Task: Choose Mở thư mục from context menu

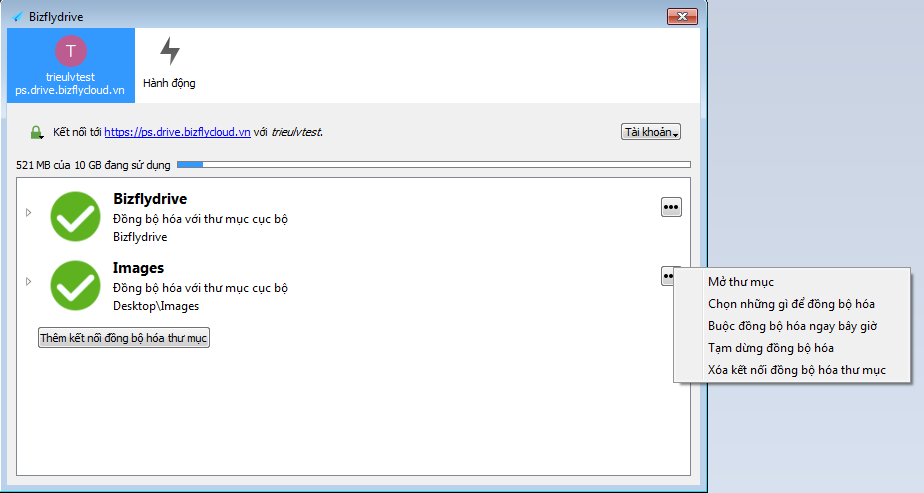Action: click(792, 282)
